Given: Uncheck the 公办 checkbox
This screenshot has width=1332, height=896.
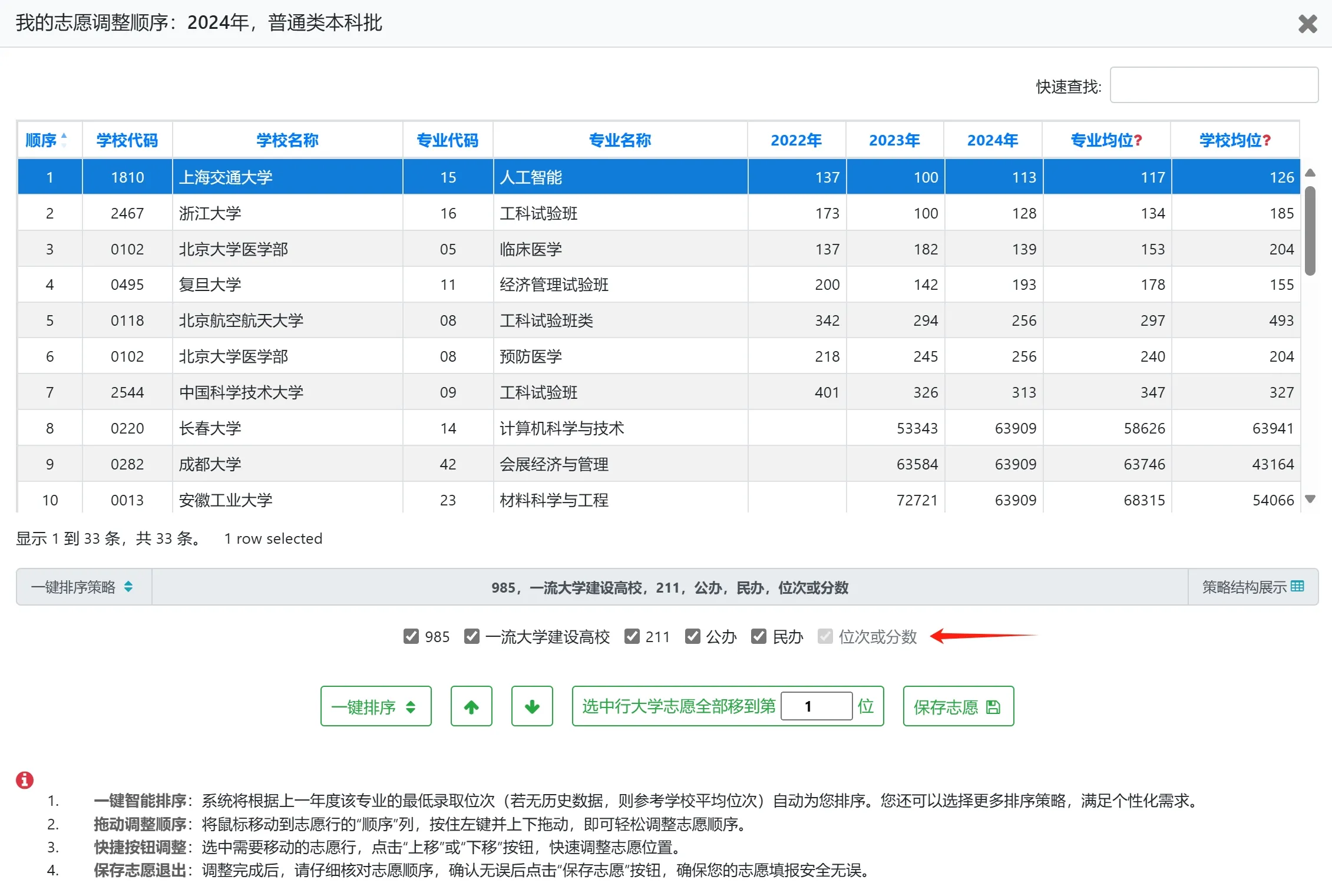Looking at the screenshot, I should (x=692, y=636).
